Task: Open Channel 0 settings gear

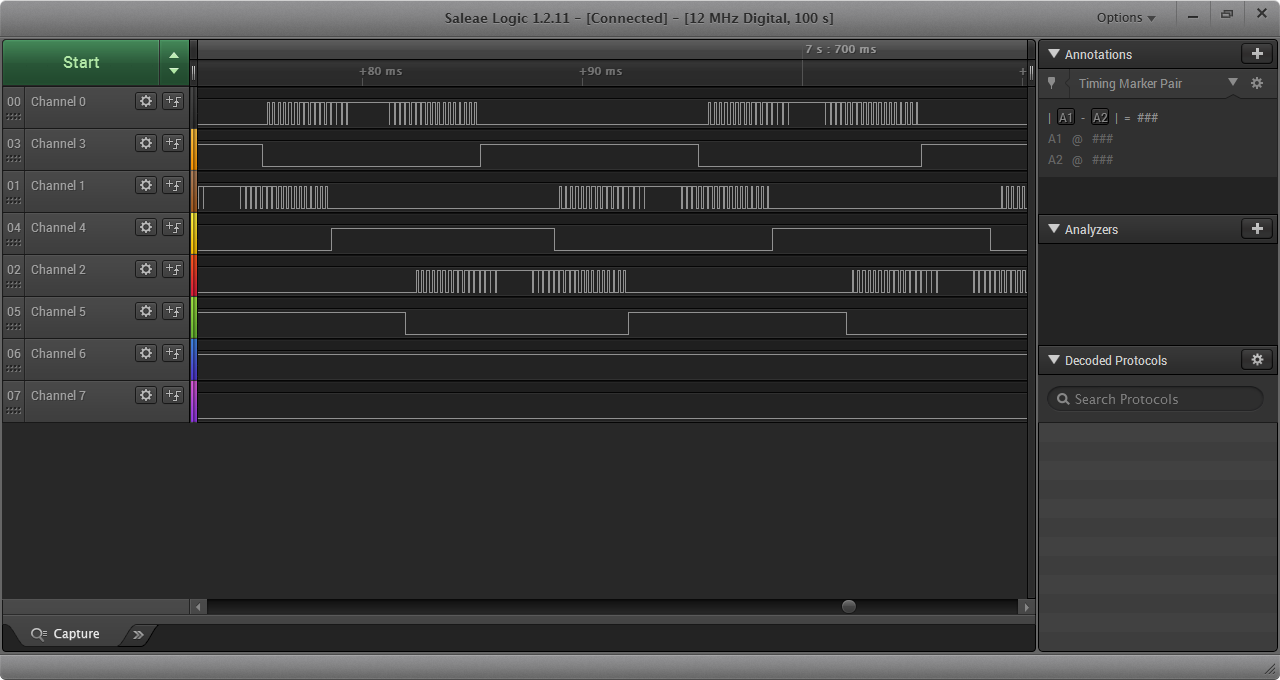Action: (x=146, y=101)
